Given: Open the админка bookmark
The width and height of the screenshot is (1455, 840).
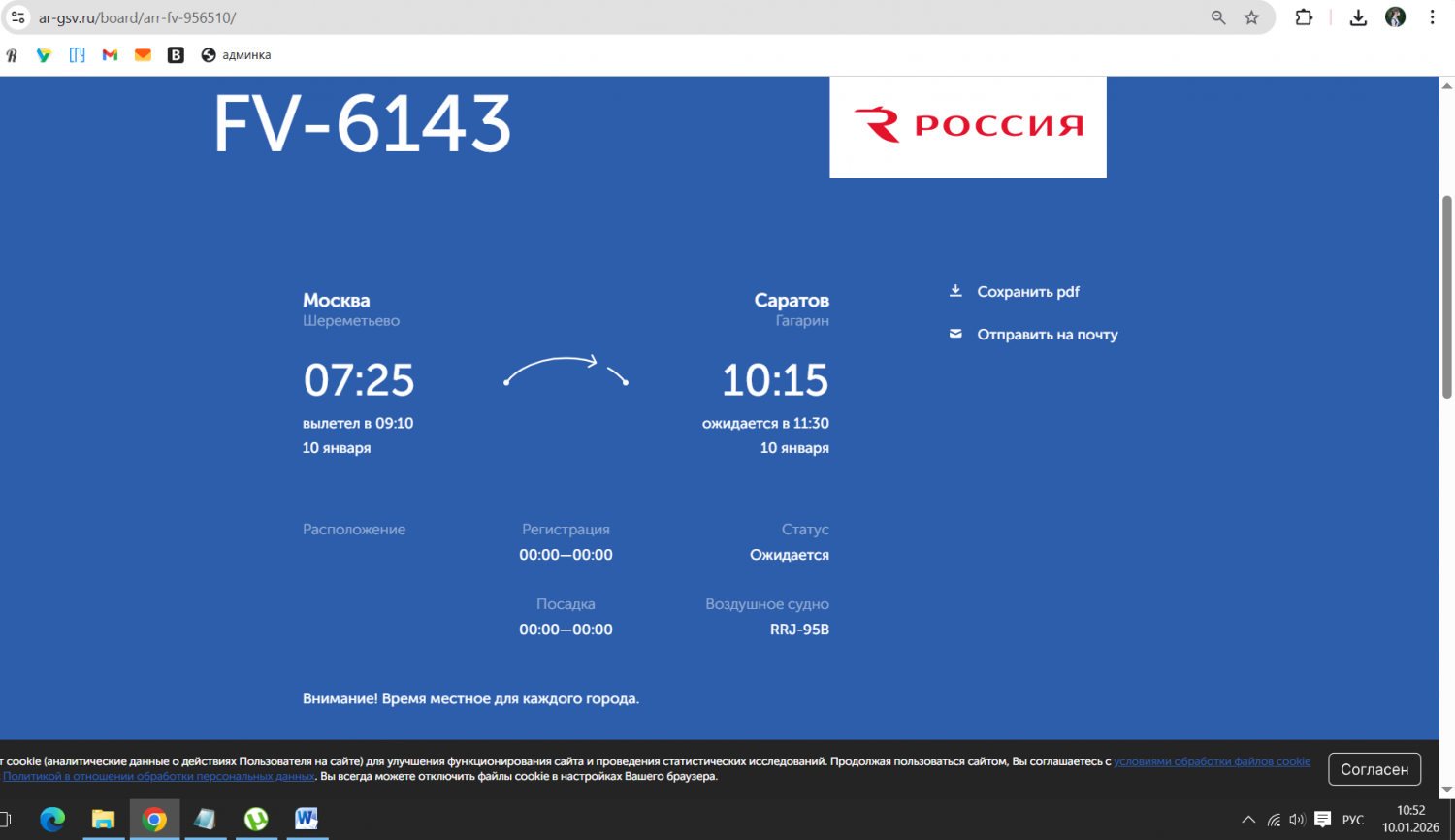Looking at the screenshot, I should pos(236,55).
